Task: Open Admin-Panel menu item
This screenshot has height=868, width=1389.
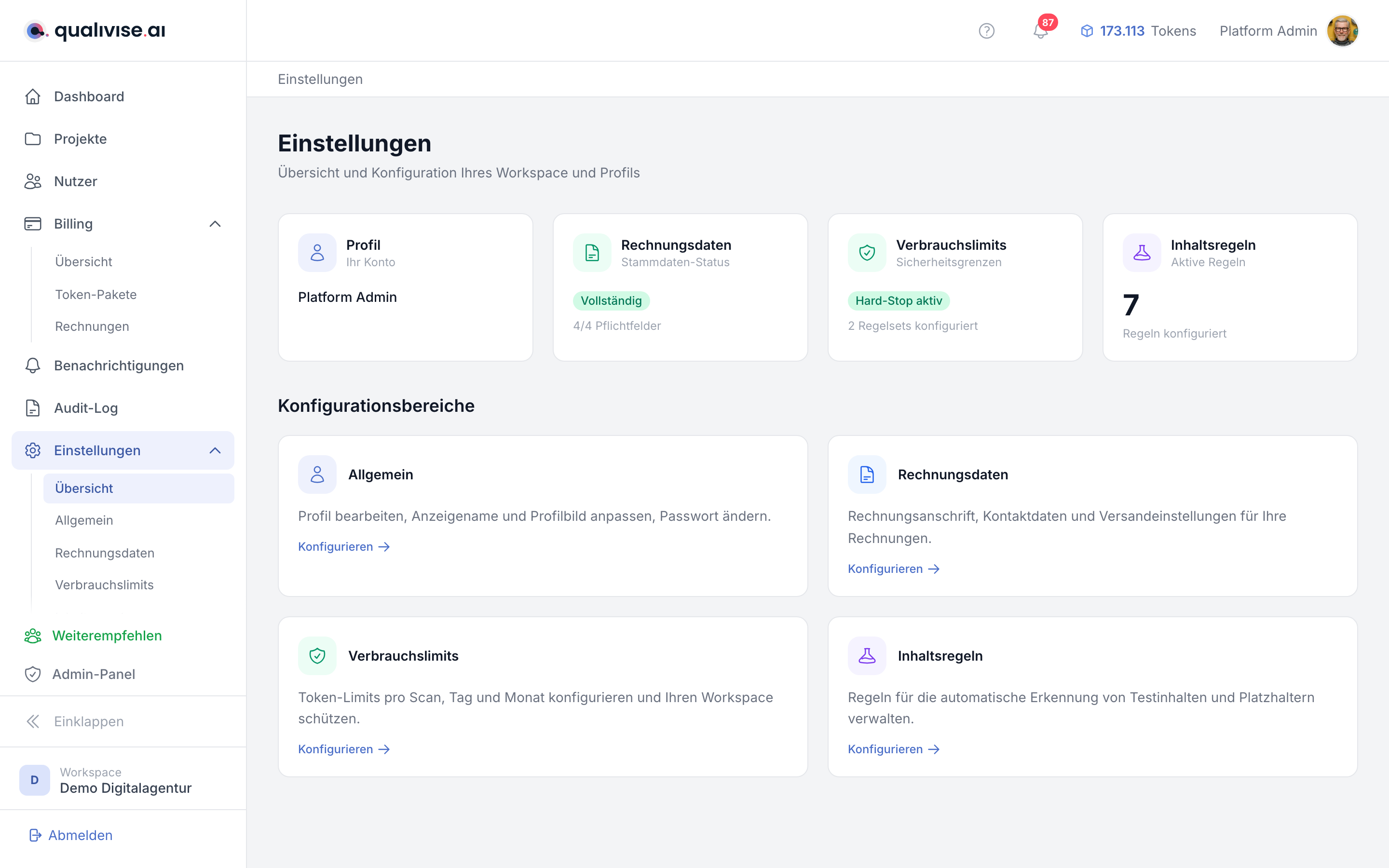Action: point(123,674)
